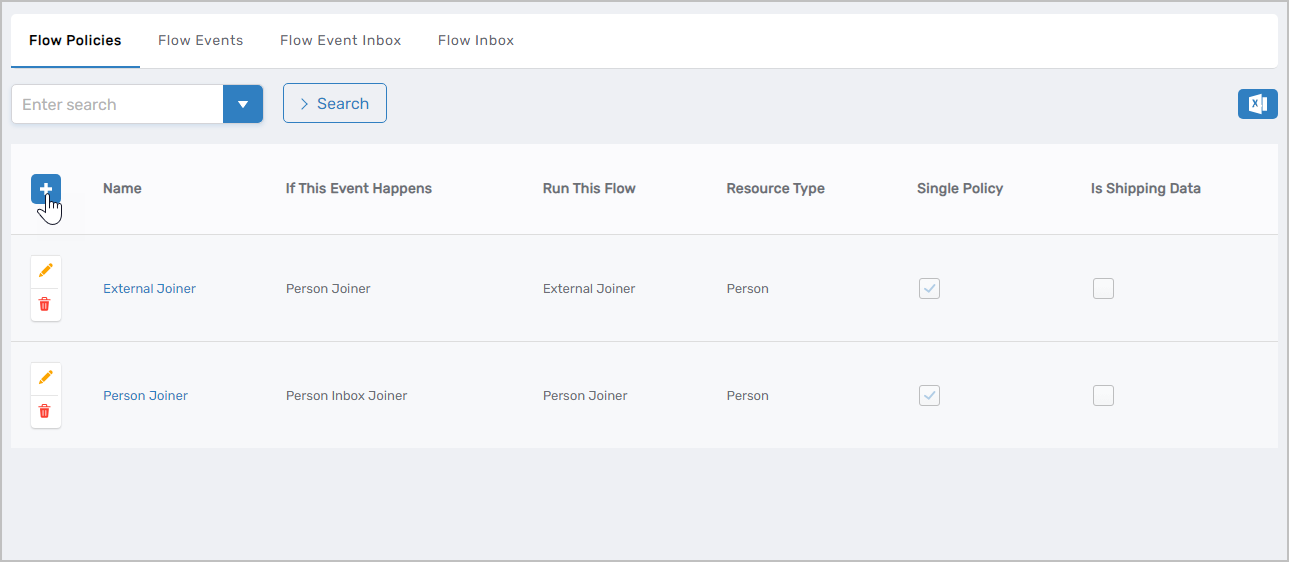The width and height of the screenshot is (1289, 562).
Task: Switch to the Flow Events tab
Action: pos(200,41)
